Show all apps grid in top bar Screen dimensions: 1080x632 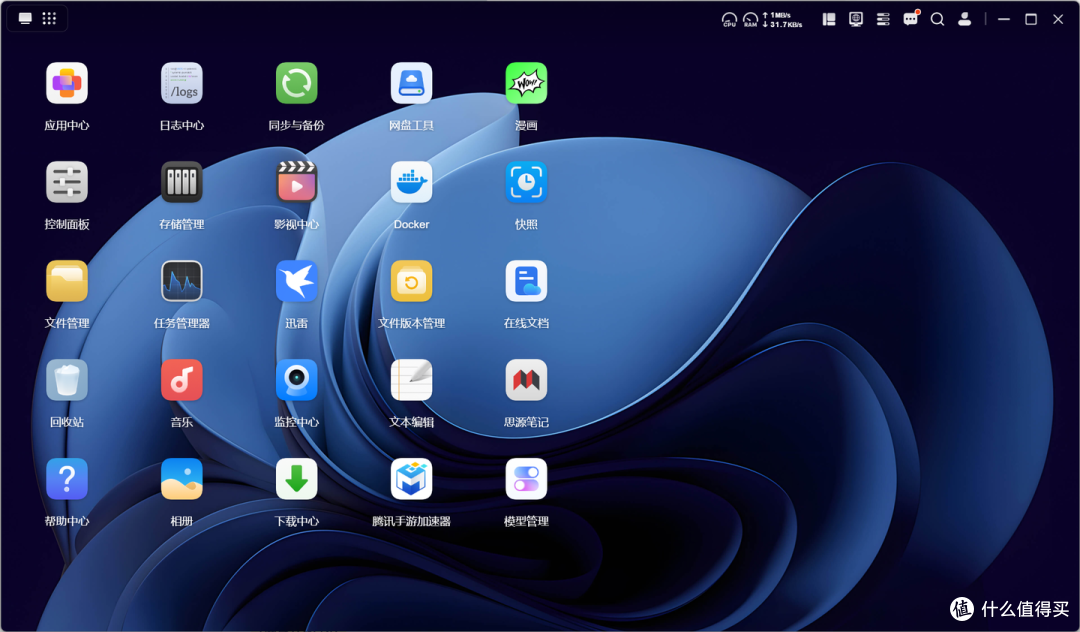[49, 19]
